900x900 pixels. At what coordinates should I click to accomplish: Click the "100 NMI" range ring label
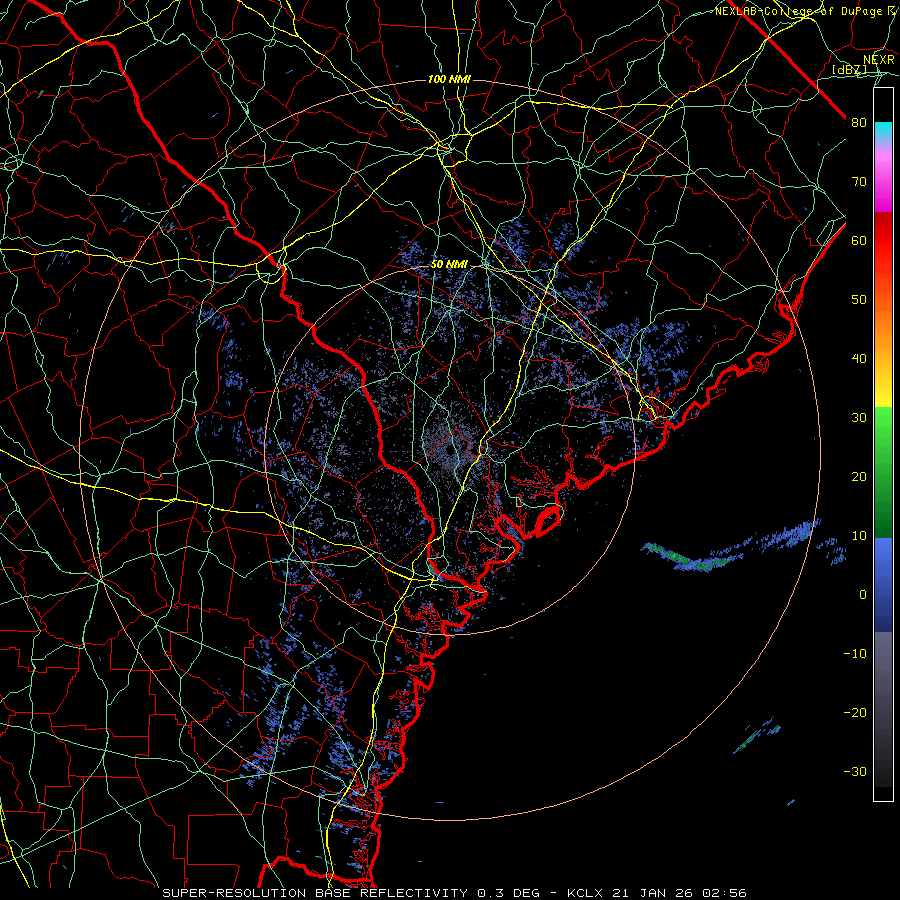tap(449, 79)
